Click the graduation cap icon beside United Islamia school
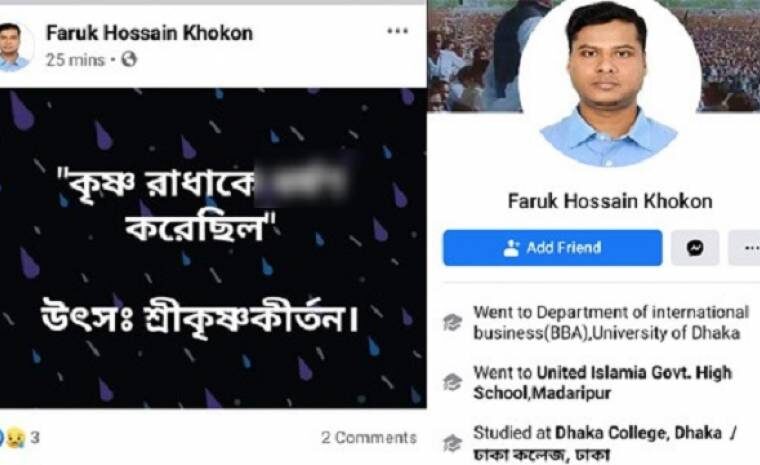This screenshot has height=465, width=760. 453,382
